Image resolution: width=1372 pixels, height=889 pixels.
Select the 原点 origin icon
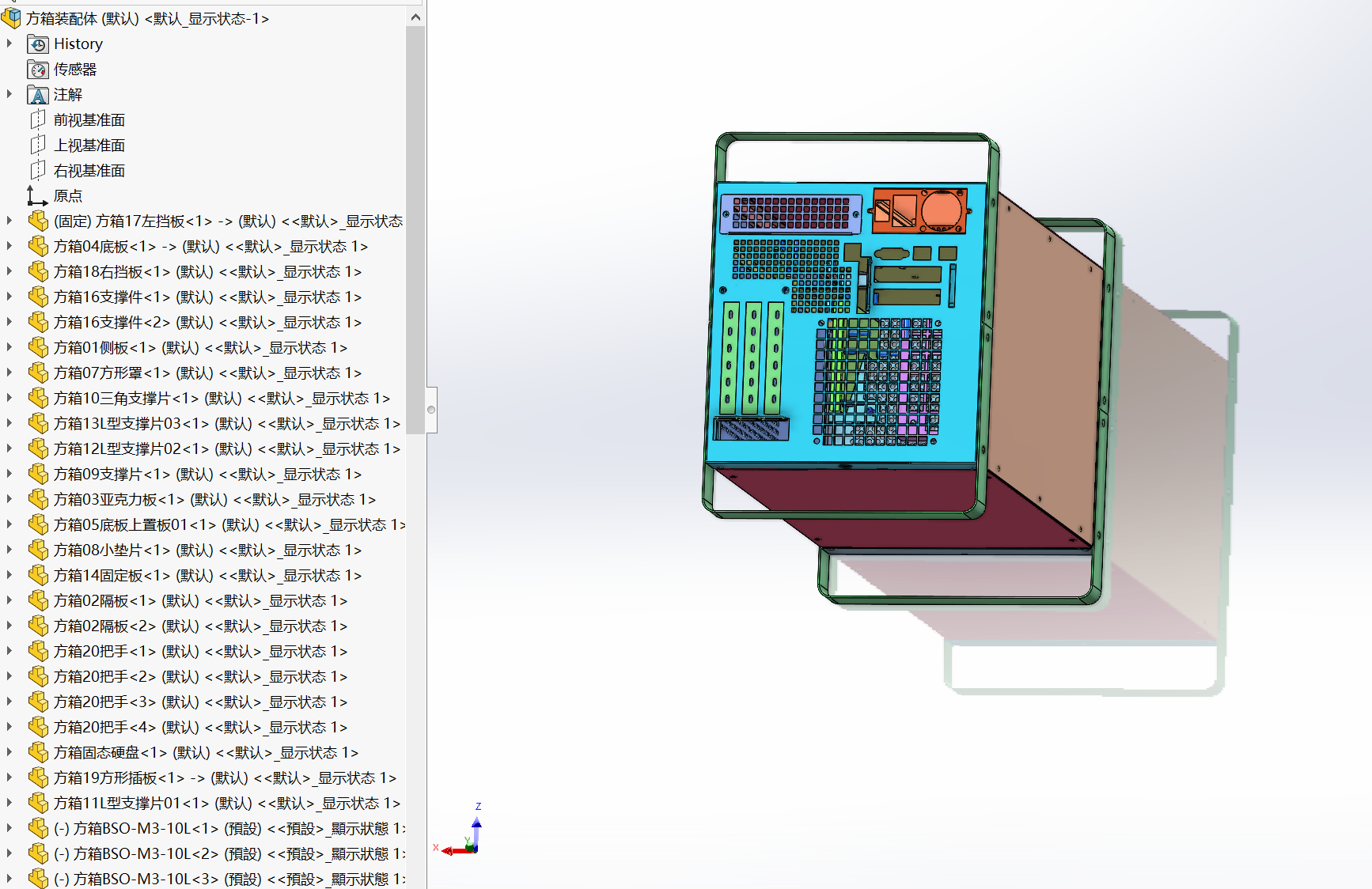[37, 195]
